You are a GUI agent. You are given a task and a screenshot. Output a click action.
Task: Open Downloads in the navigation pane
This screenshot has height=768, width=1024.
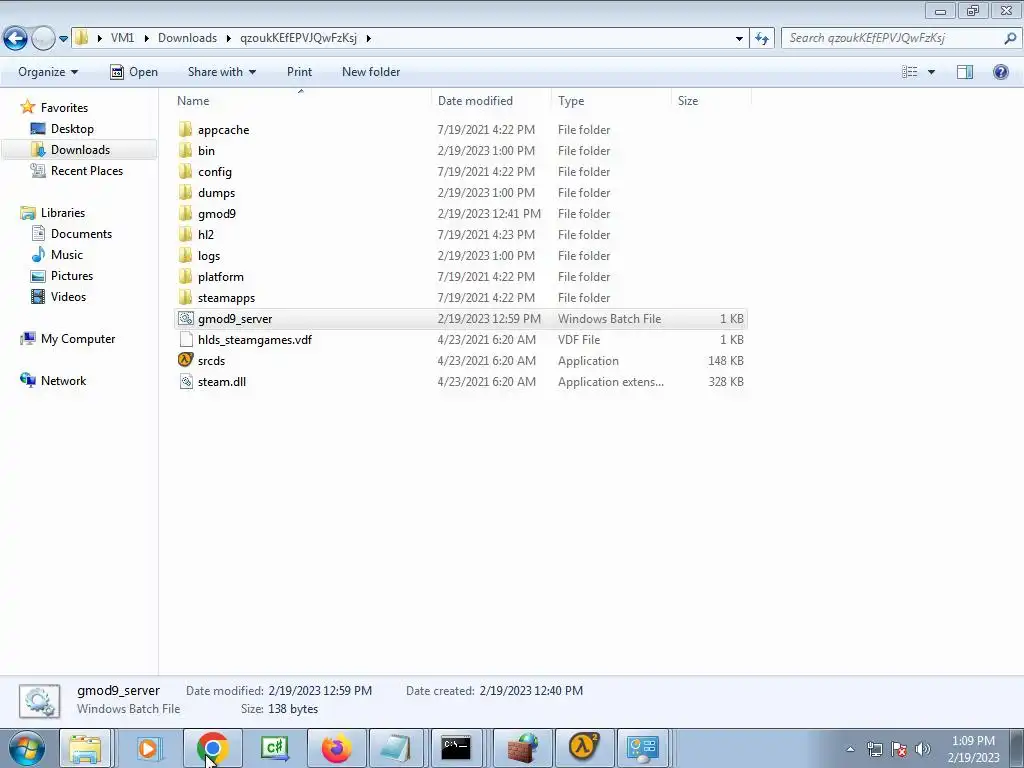(x=80, y=150)
